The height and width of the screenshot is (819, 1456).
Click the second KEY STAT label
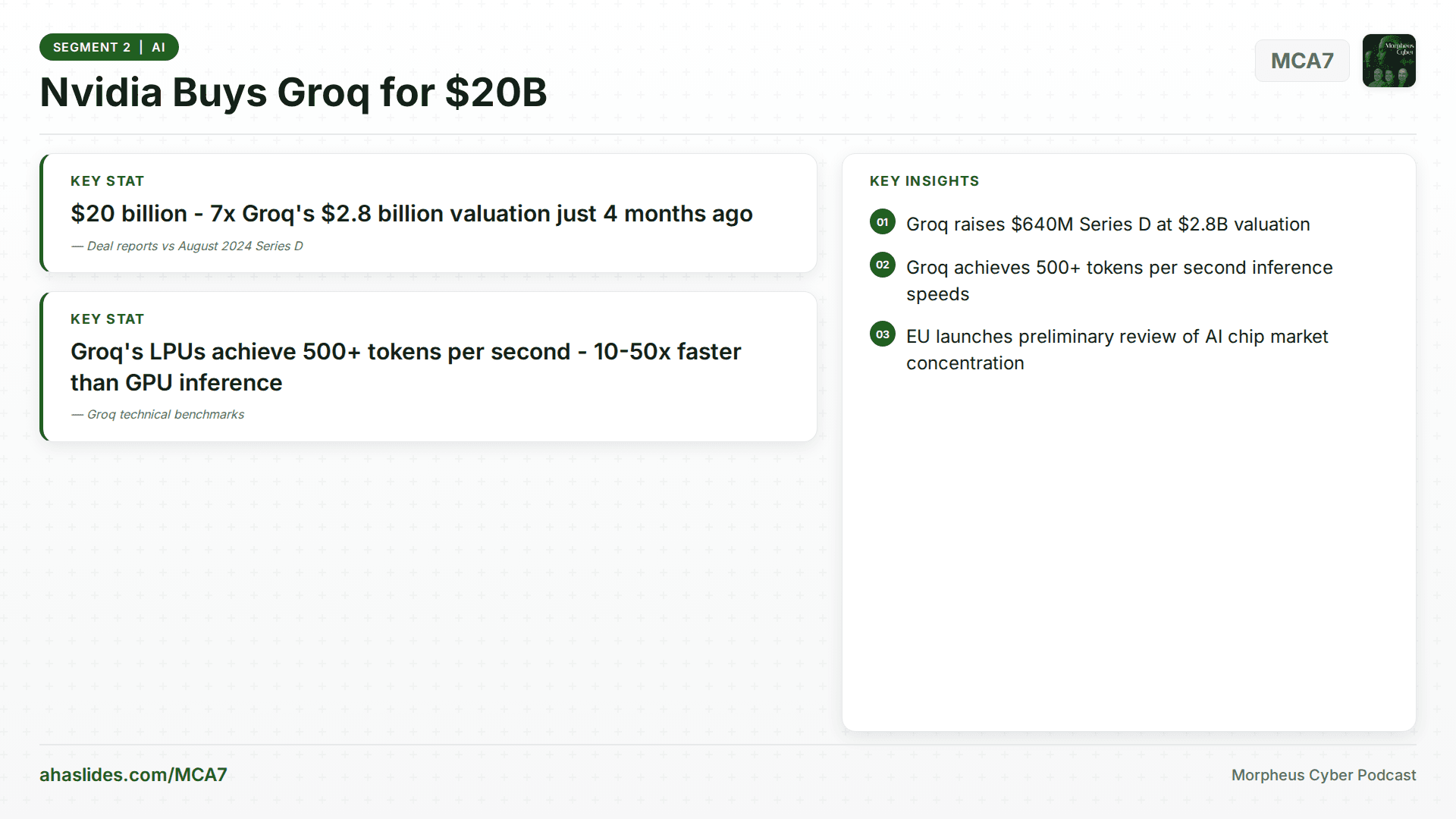pos(107,319)
